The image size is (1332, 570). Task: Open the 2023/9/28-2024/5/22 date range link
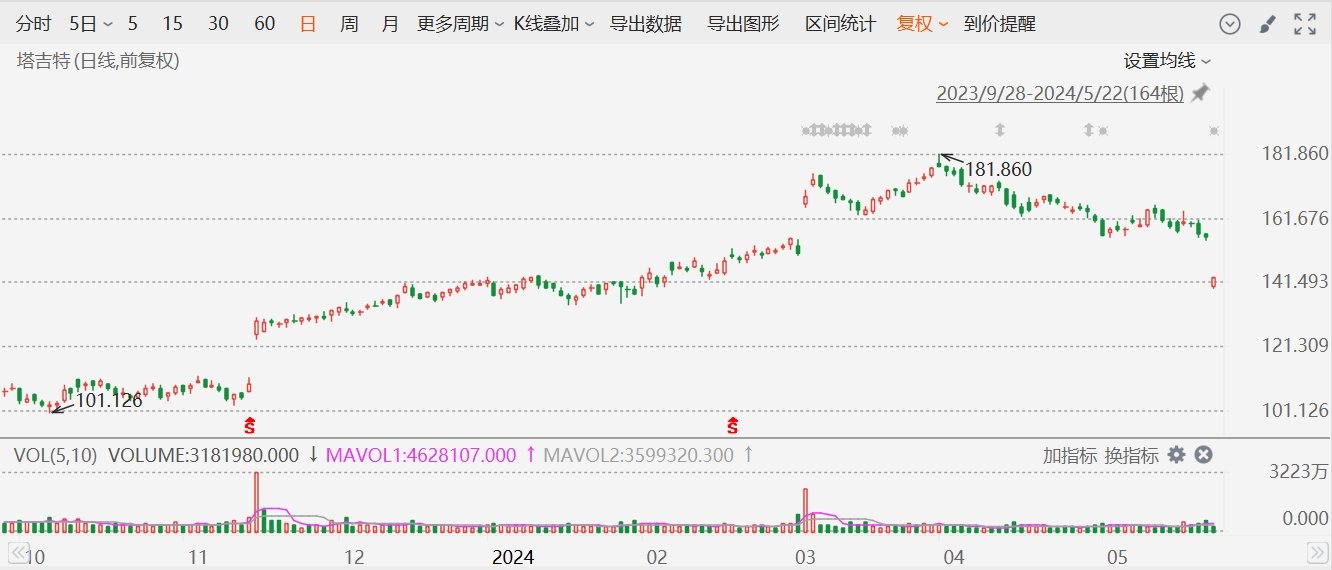pos(1059,94)
